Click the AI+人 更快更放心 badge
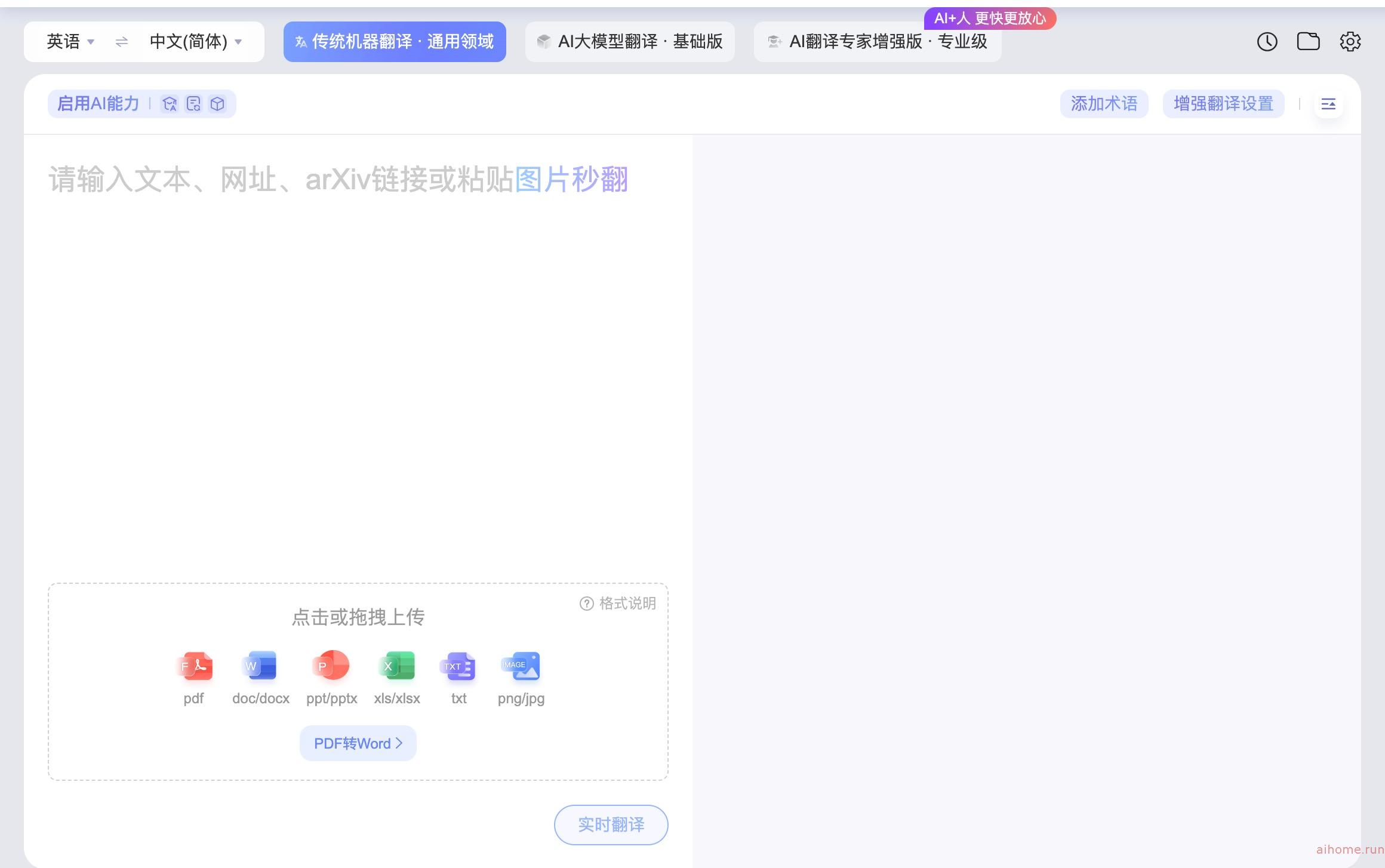The height and width of the screenshot is (868, 1385). (990, 19)
